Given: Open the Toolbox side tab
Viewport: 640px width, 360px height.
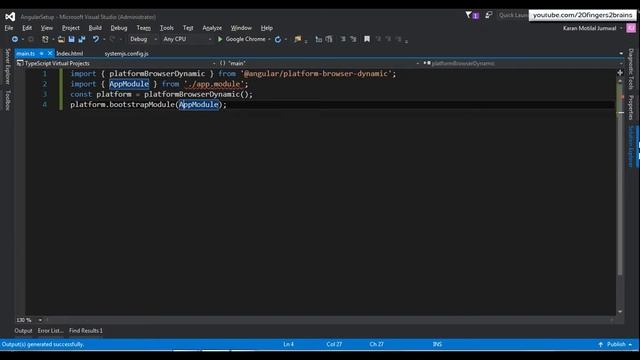Looking at the screenshot, I should point(7,100).
